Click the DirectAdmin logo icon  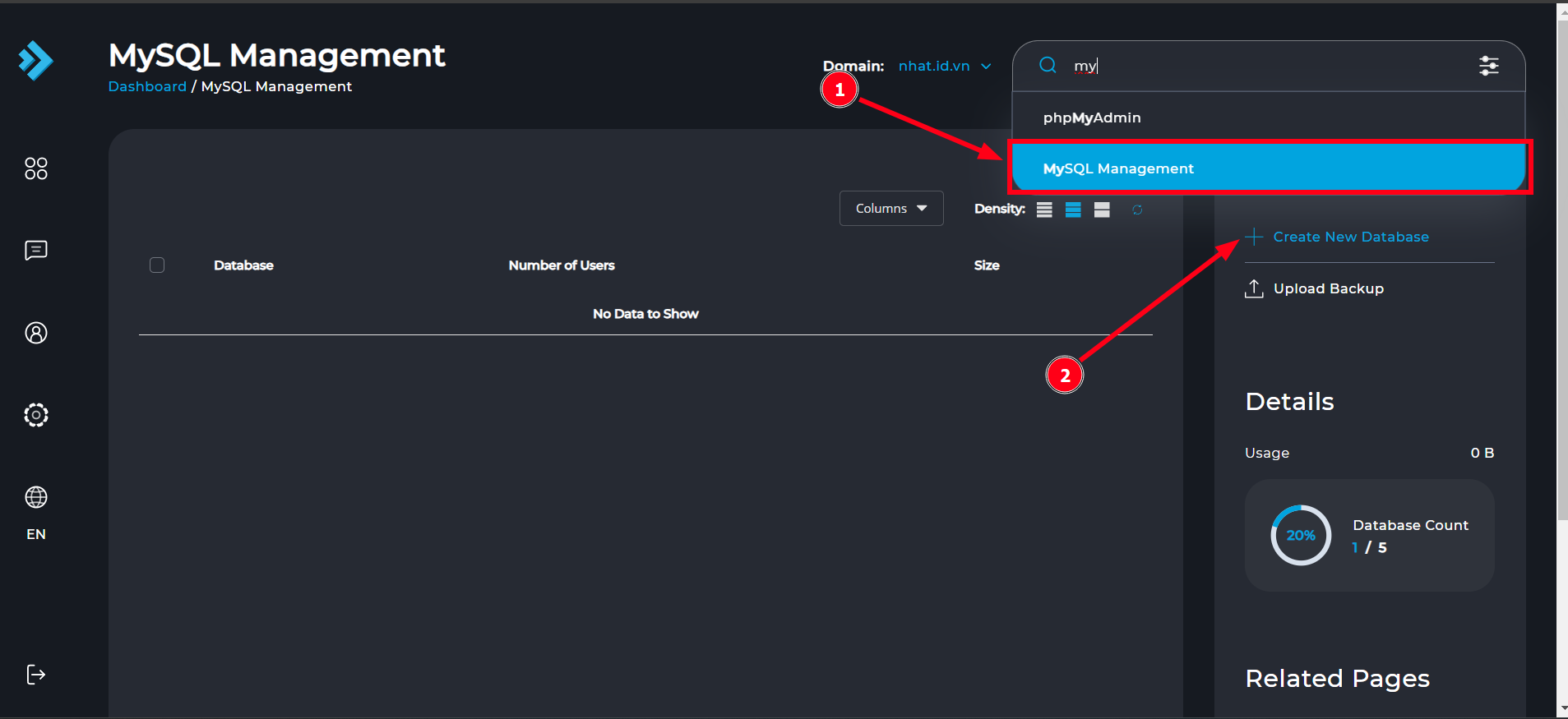(35, 60)
